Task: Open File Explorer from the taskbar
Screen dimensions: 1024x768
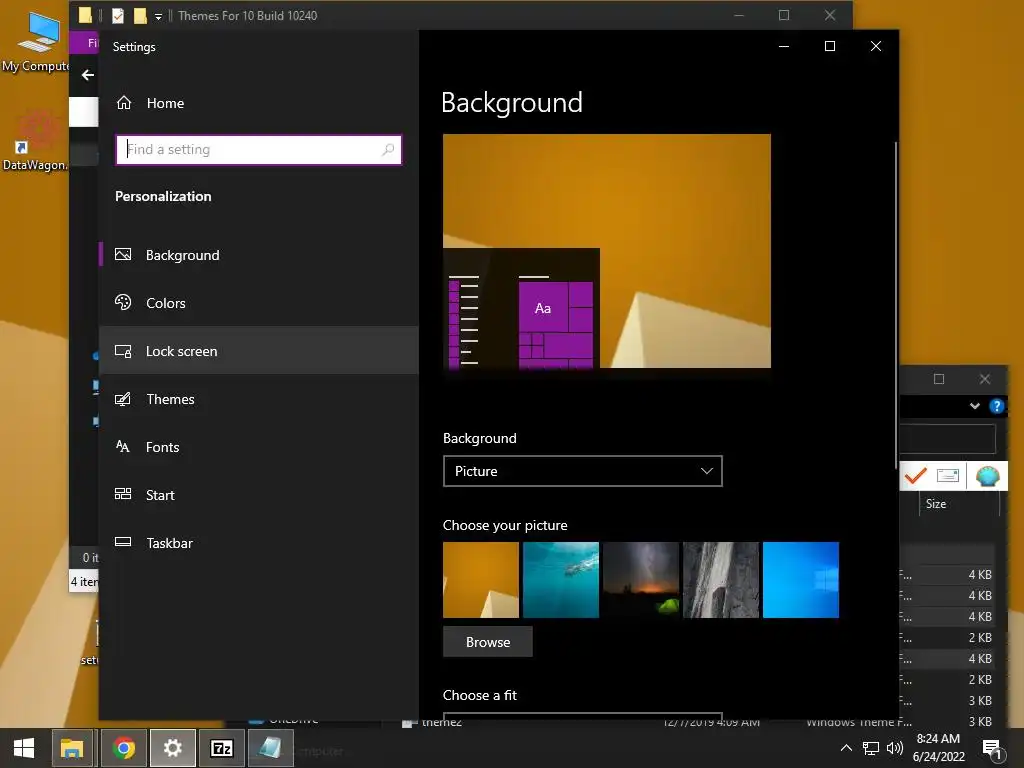Action: (72, 748)
